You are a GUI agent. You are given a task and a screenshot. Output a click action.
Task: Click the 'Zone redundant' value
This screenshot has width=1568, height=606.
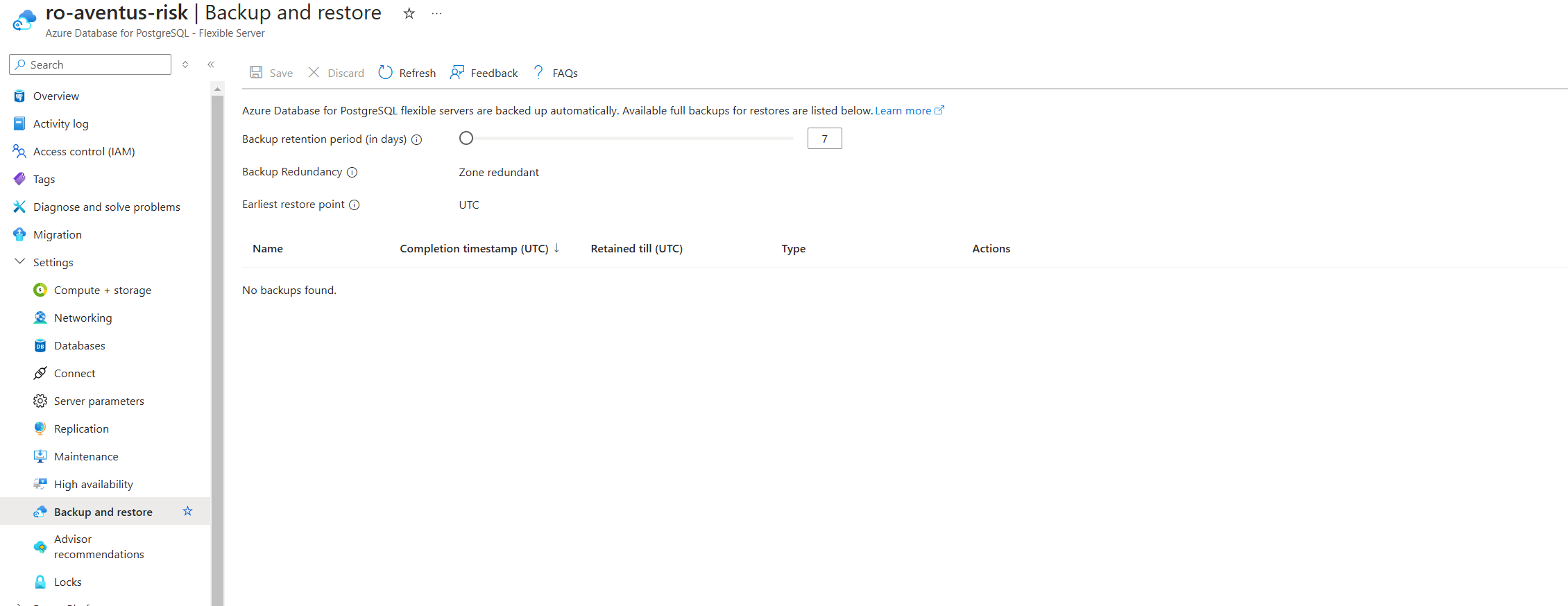click(499, 172)
